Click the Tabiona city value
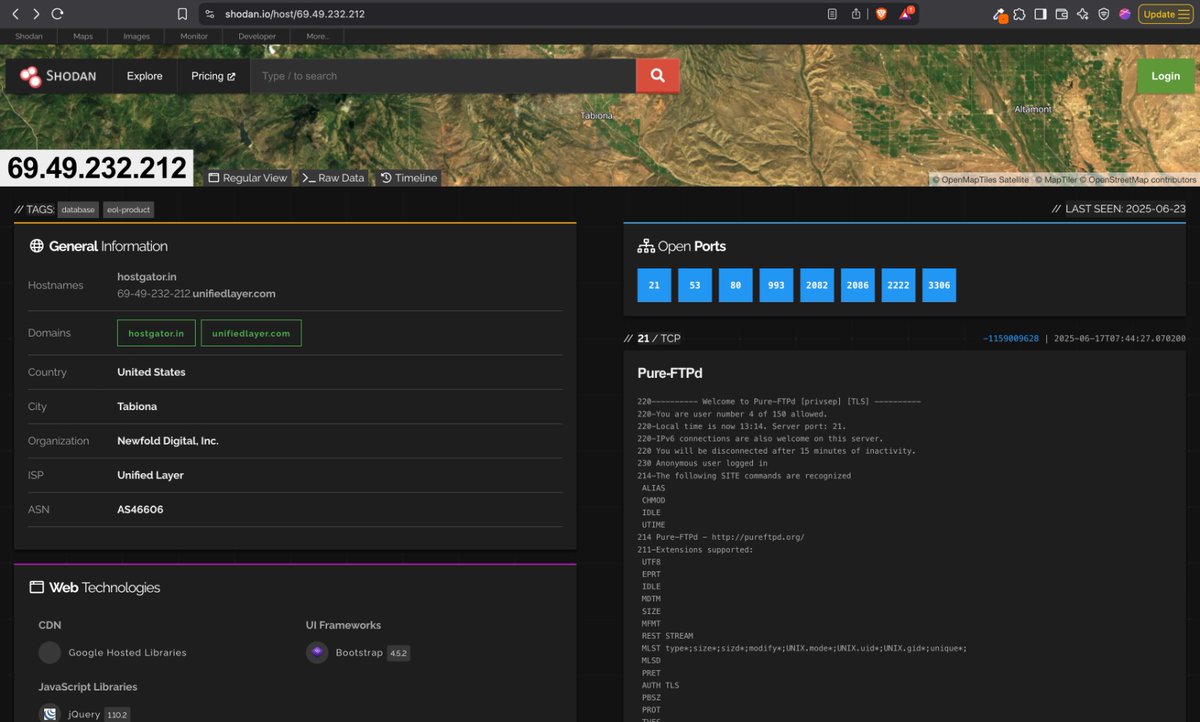The height and width of the screenshot is (722, 1200). pyautogui.click(x=137, y=407)
